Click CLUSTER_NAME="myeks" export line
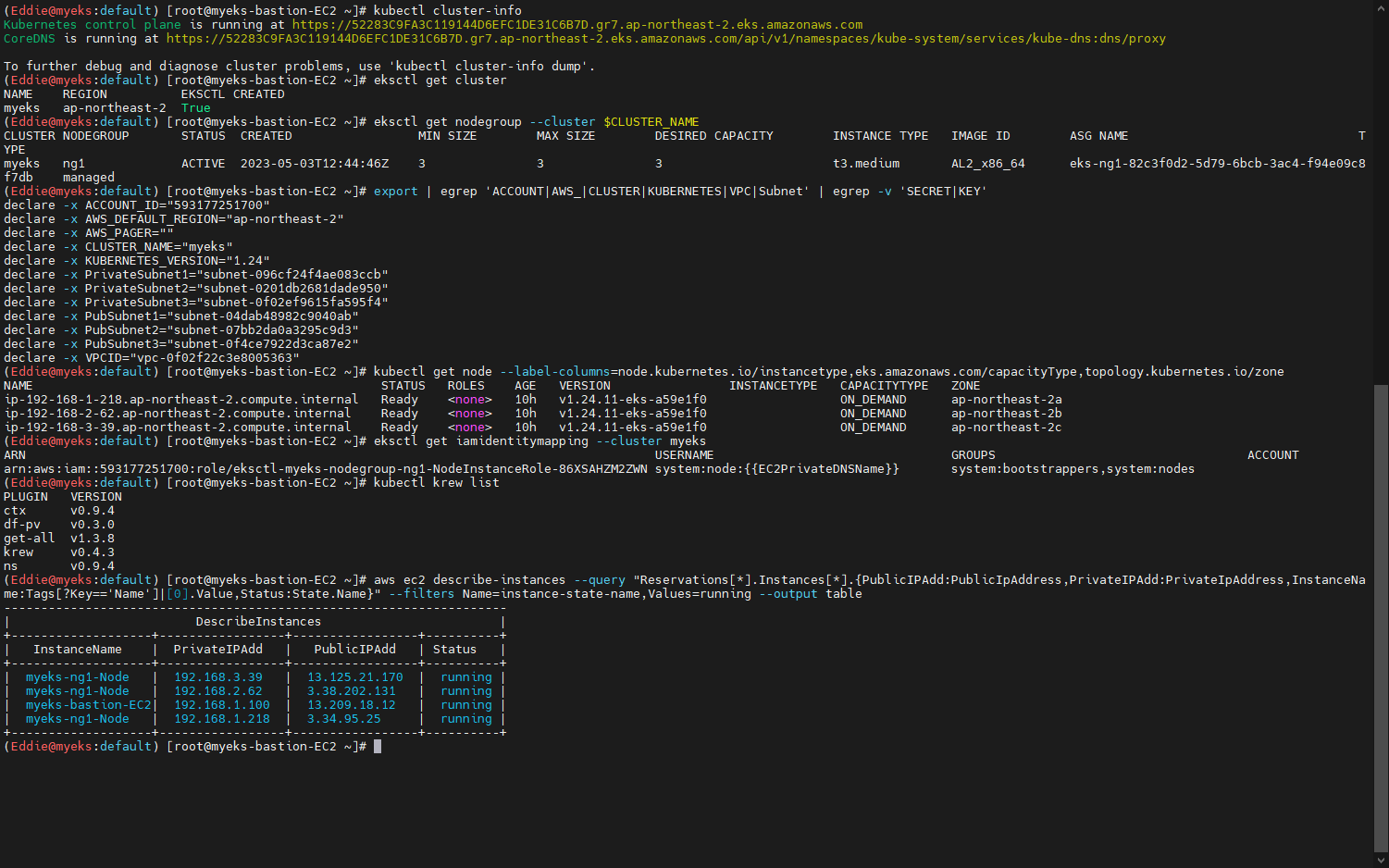1389x868 pixels. click(118, 247)
